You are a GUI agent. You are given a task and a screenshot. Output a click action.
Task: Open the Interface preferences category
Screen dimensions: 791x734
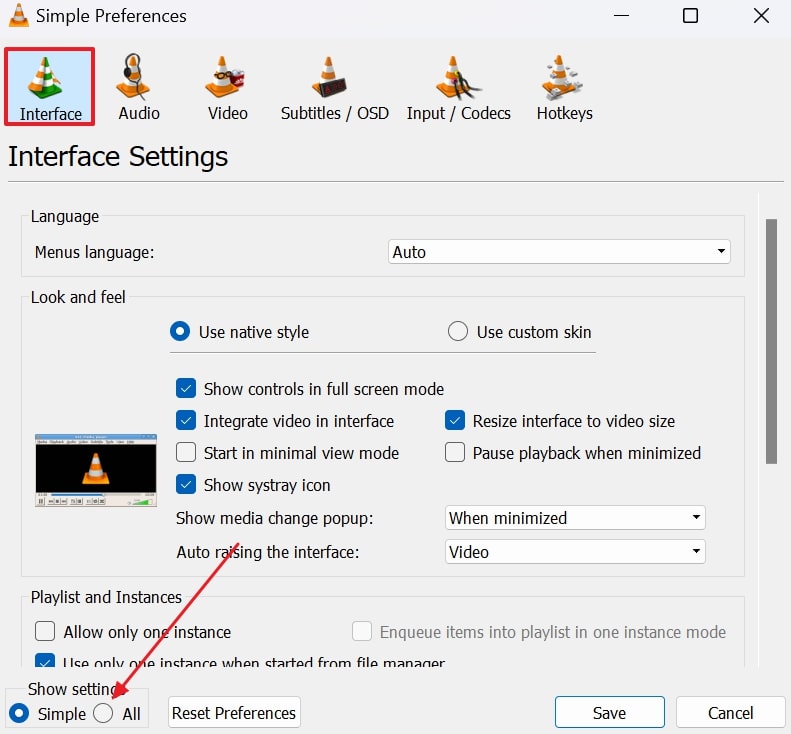tap(49, 87)
